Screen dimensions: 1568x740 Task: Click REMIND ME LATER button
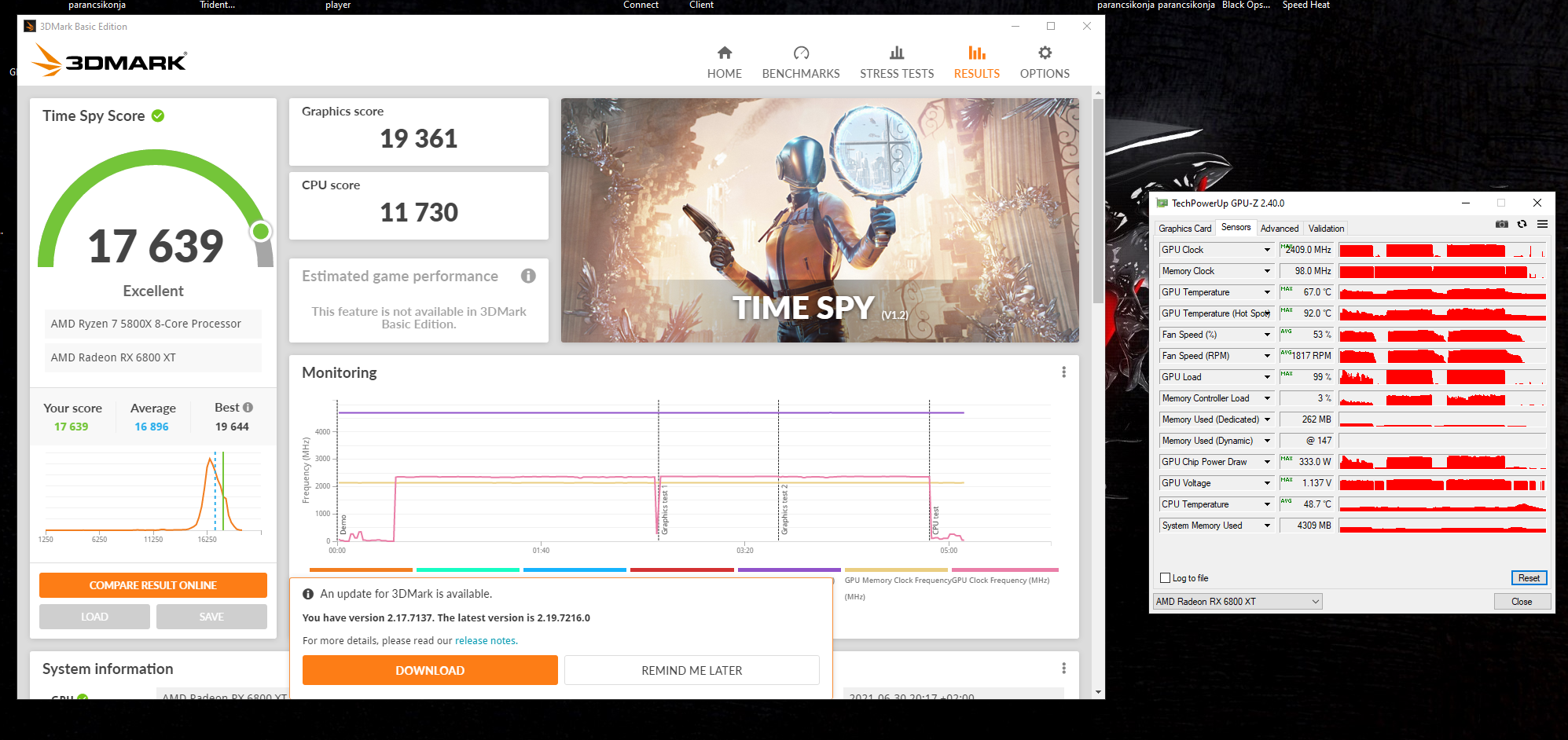[x=692, y=670]
